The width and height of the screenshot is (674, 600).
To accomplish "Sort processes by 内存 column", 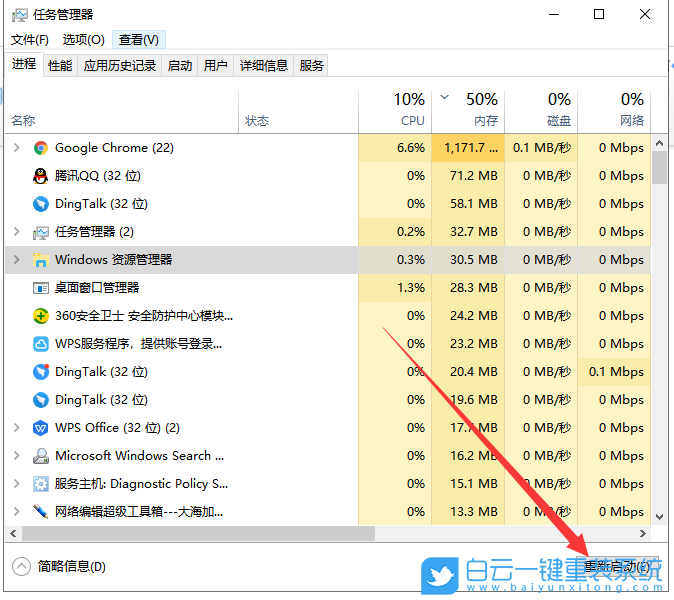I will 468,109.
